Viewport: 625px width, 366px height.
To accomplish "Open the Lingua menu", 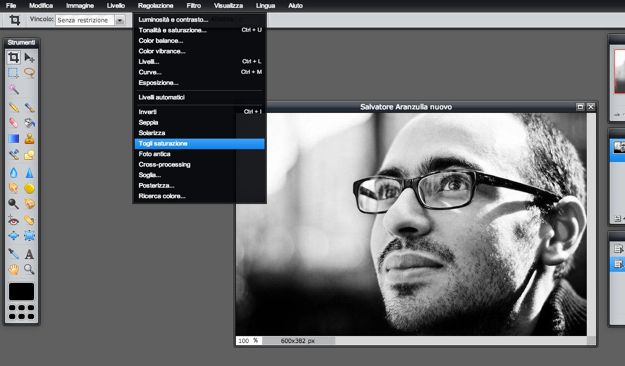I will click(x=265, y=6).
